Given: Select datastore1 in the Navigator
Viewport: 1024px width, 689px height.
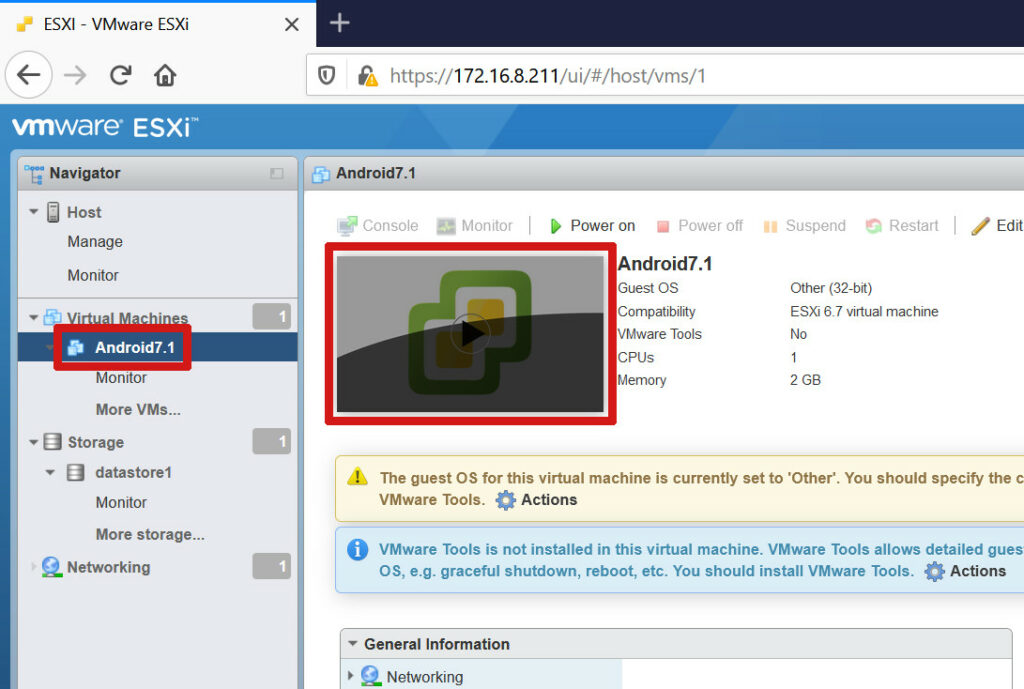Looking at the screenshot, I should point(133,472).
